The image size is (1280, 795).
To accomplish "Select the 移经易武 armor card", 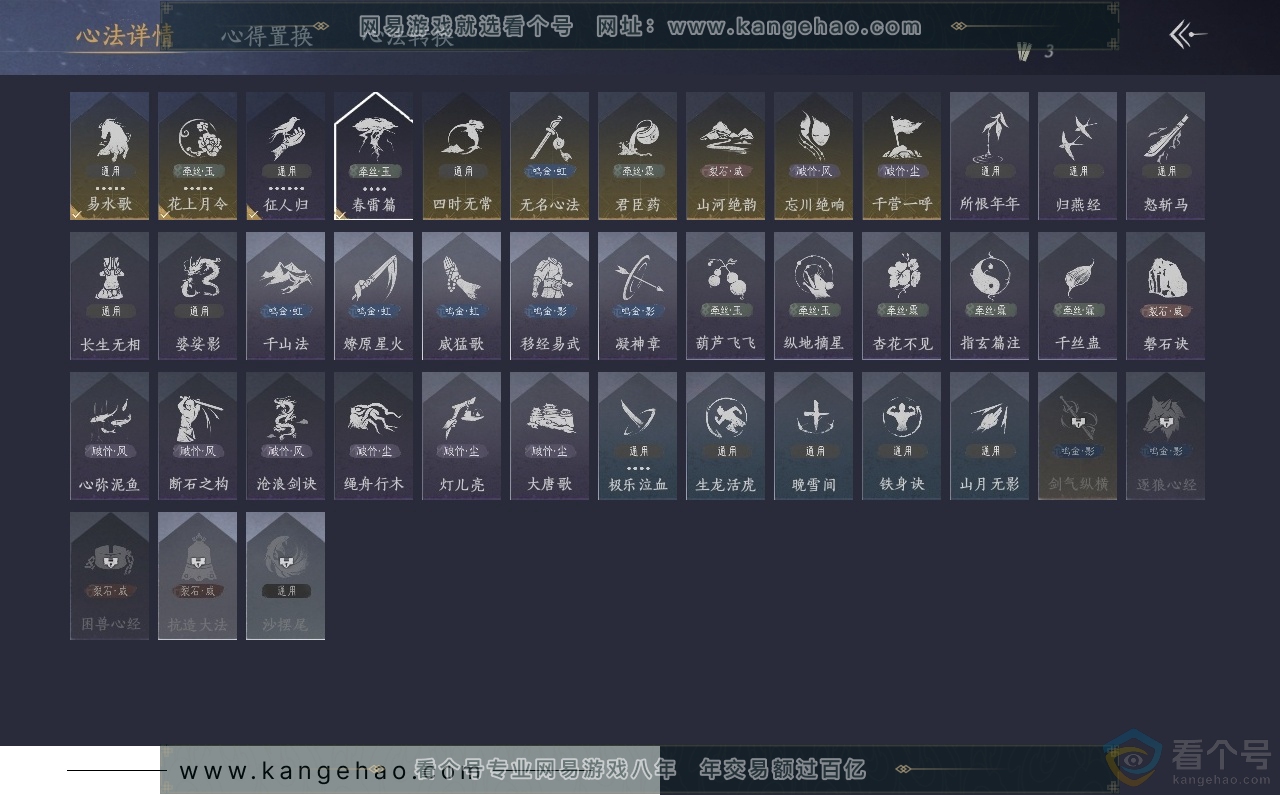I will click(x=550, y=296).
